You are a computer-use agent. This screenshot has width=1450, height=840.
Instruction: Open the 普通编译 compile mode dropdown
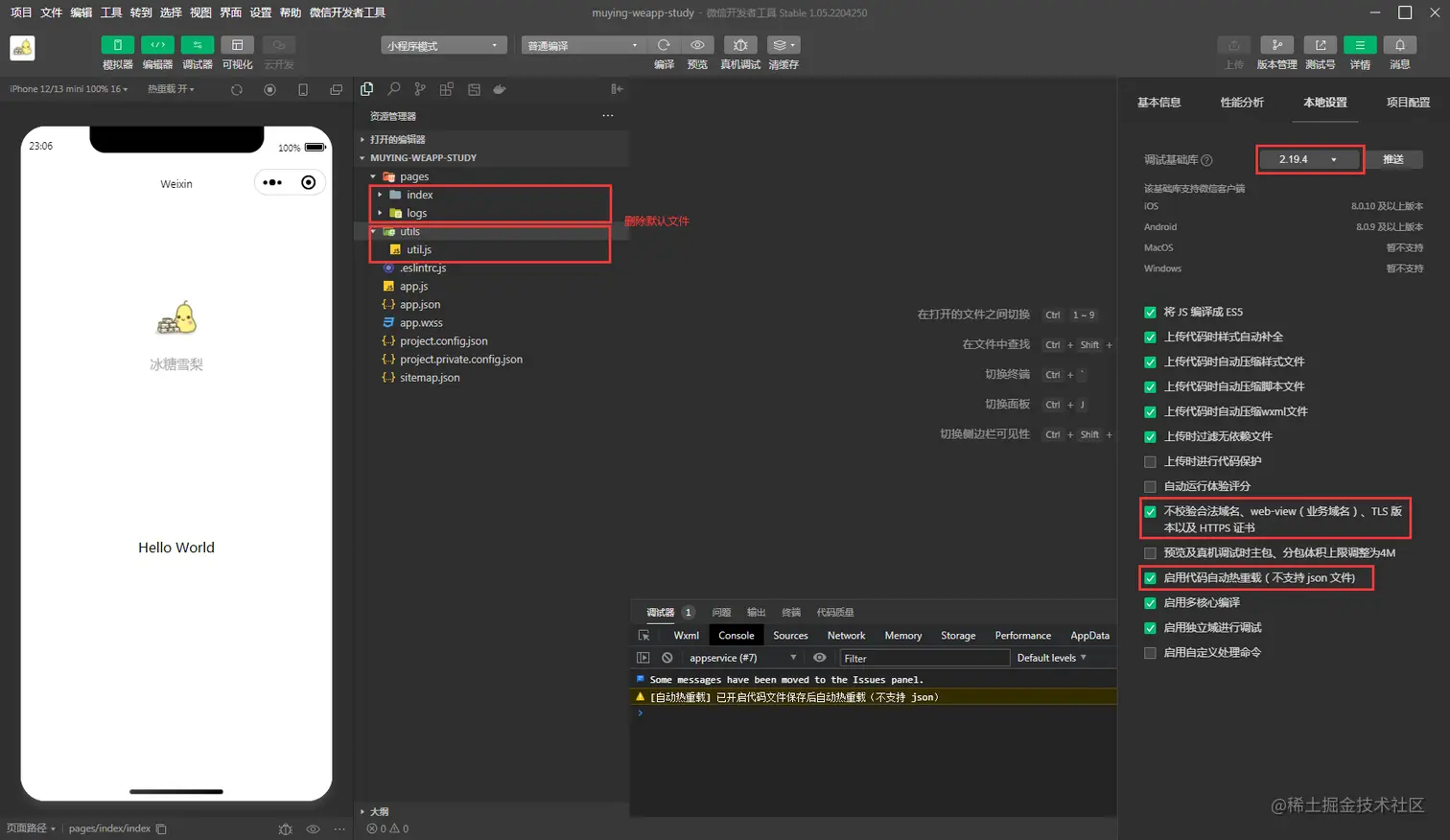click(582, 45)
